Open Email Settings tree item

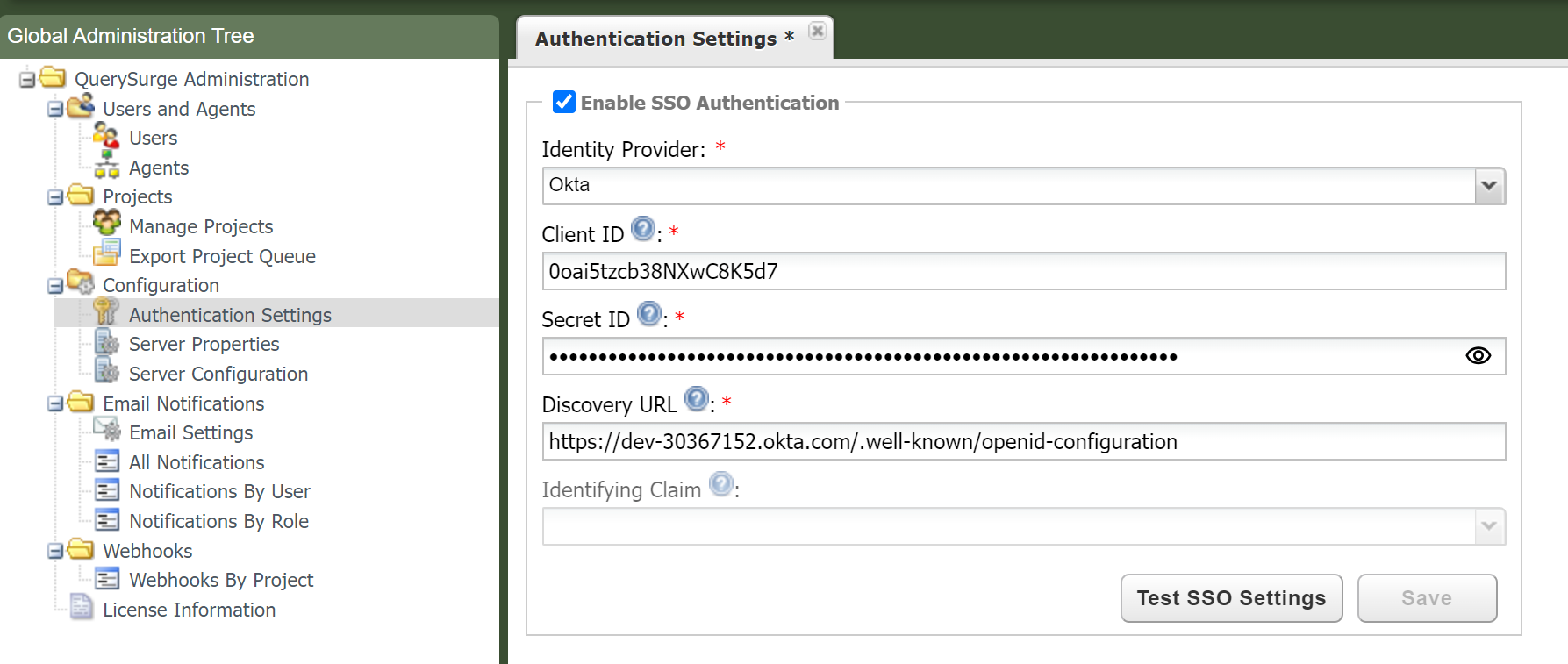[x=190, y=432]
